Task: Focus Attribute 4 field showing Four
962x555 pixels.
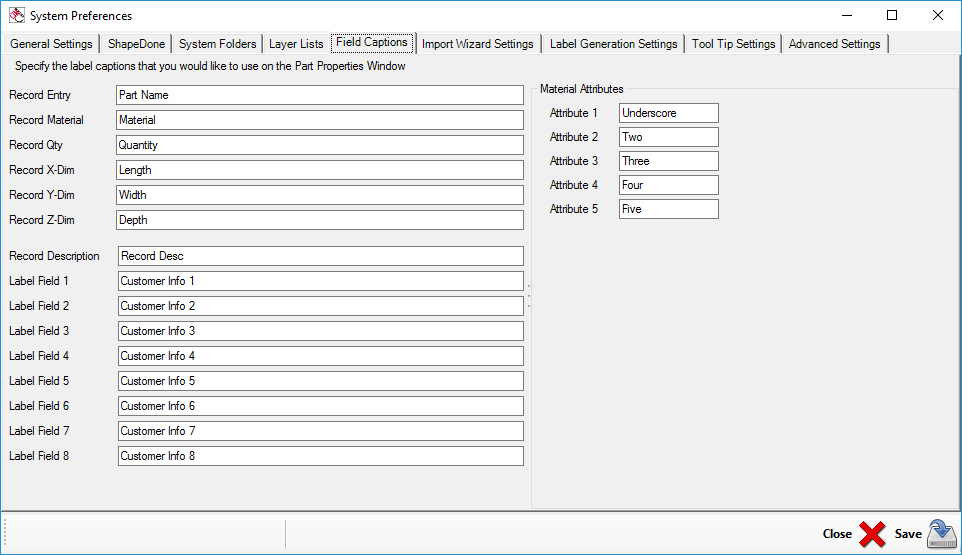Action: click(669, 185)
